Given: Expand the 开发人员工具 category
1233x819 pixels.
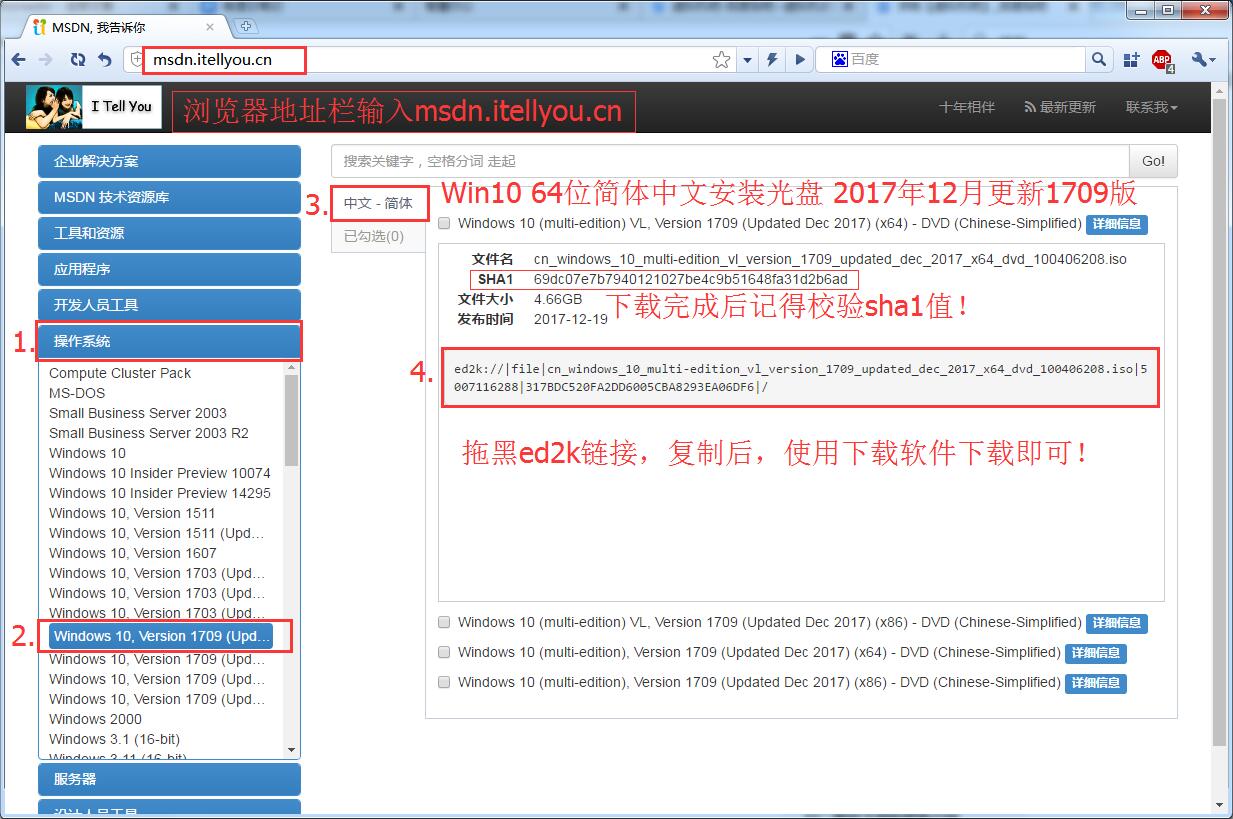Looking at the screenshot, I should point(169,305).
